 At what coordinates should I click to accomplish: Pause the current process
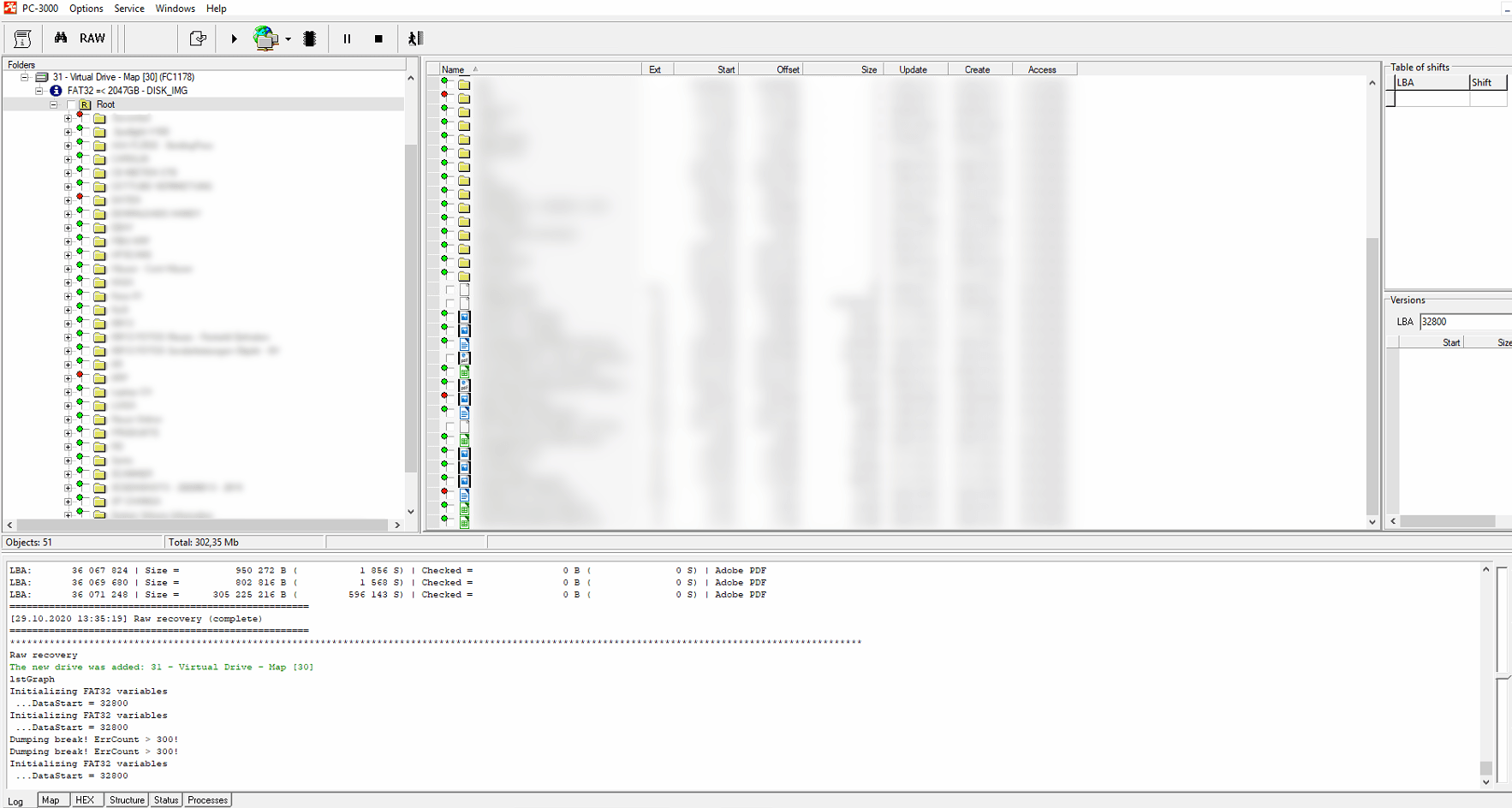(347, 39)
